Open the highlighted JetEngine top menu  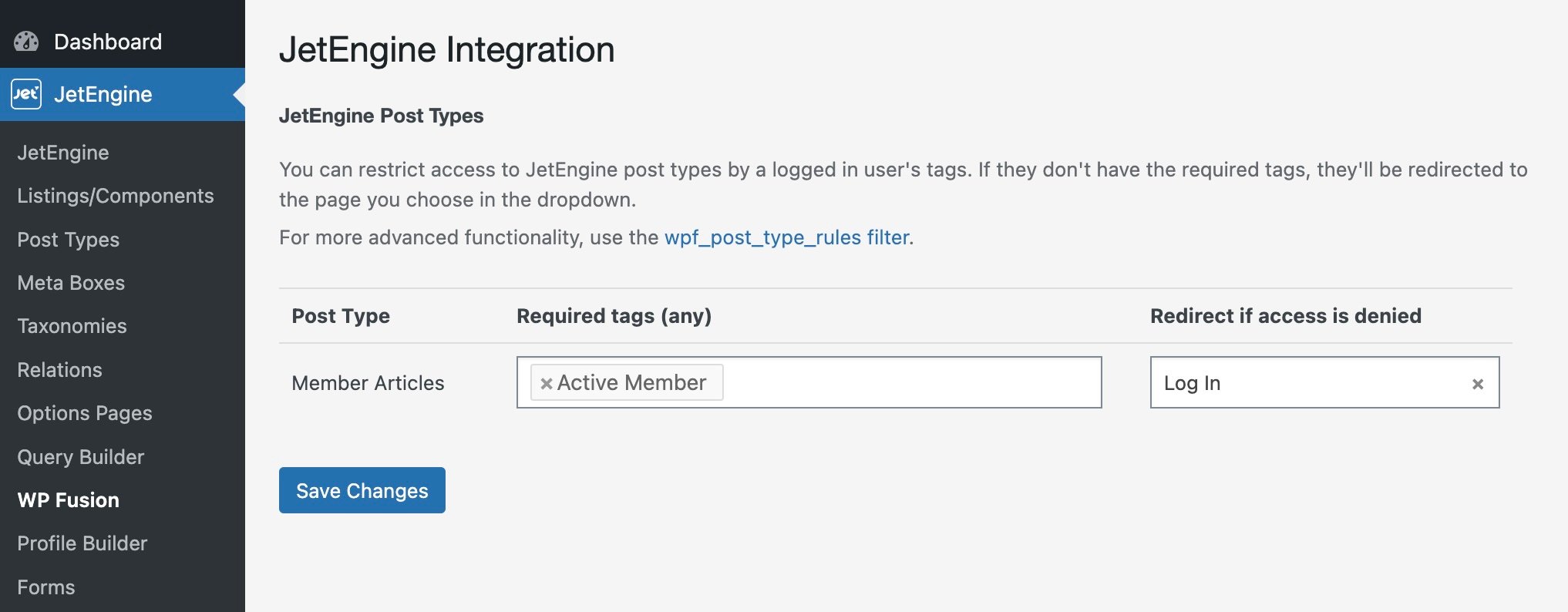[x=123, y=94]
